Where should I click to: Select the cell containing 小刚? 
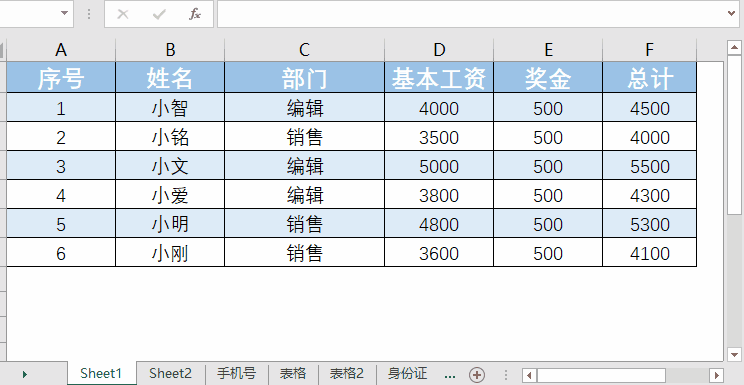(170, 253)
